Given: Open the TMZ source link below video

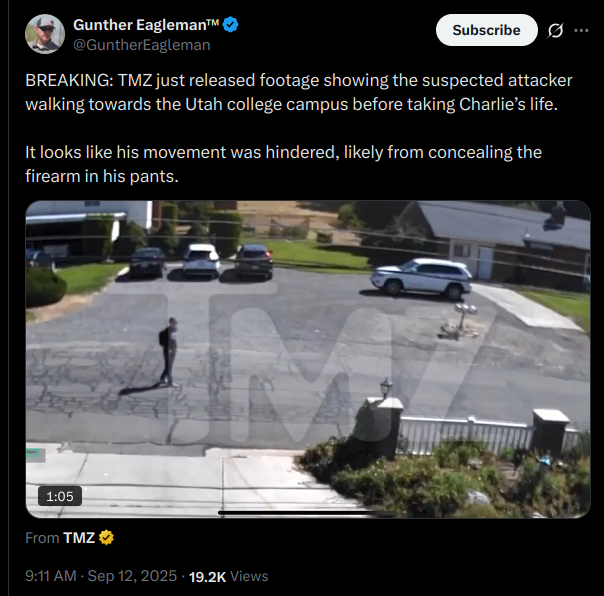Looking at the screenshot, I should tap(79, 537).
